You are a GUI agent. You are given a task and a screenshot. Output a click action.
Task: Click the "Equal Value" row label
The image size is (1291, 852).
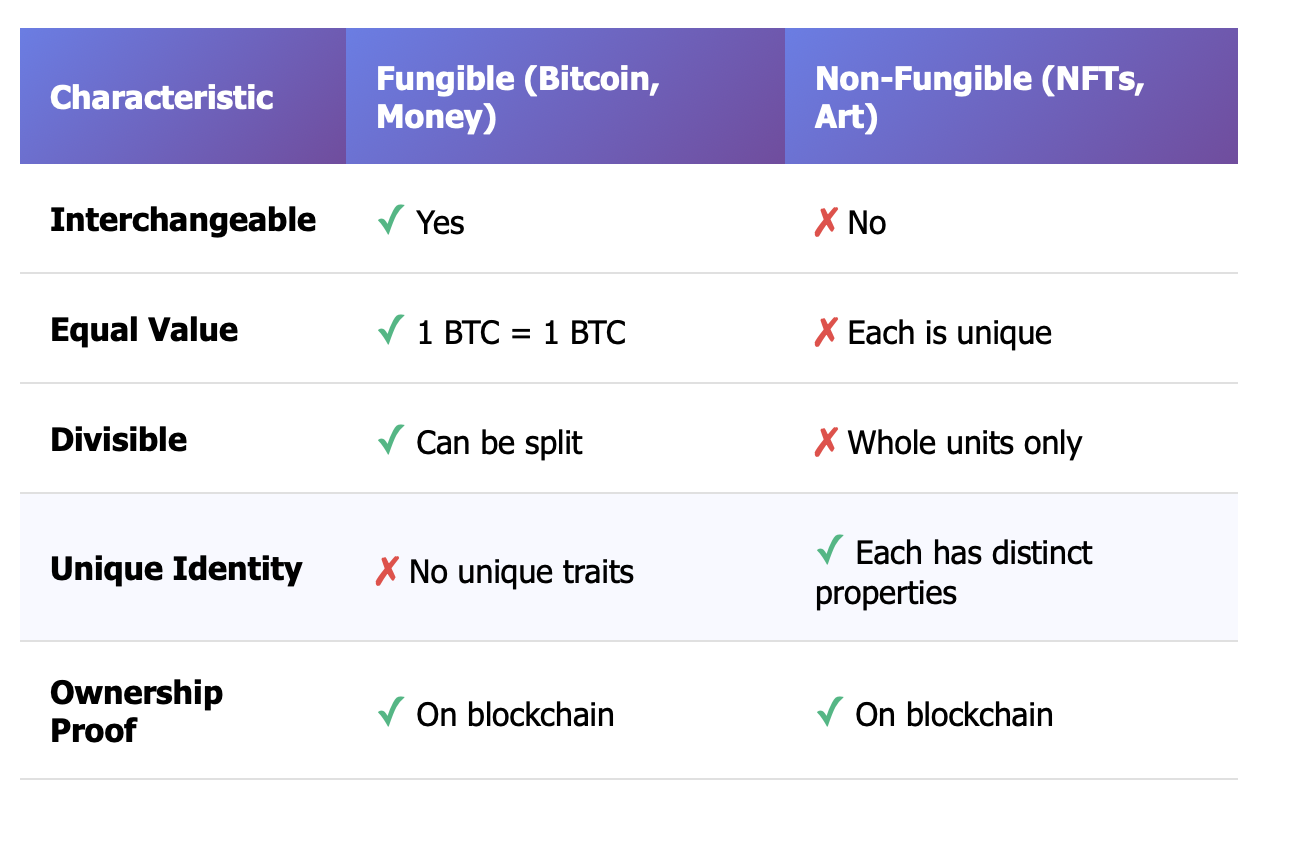click(144, 330)
